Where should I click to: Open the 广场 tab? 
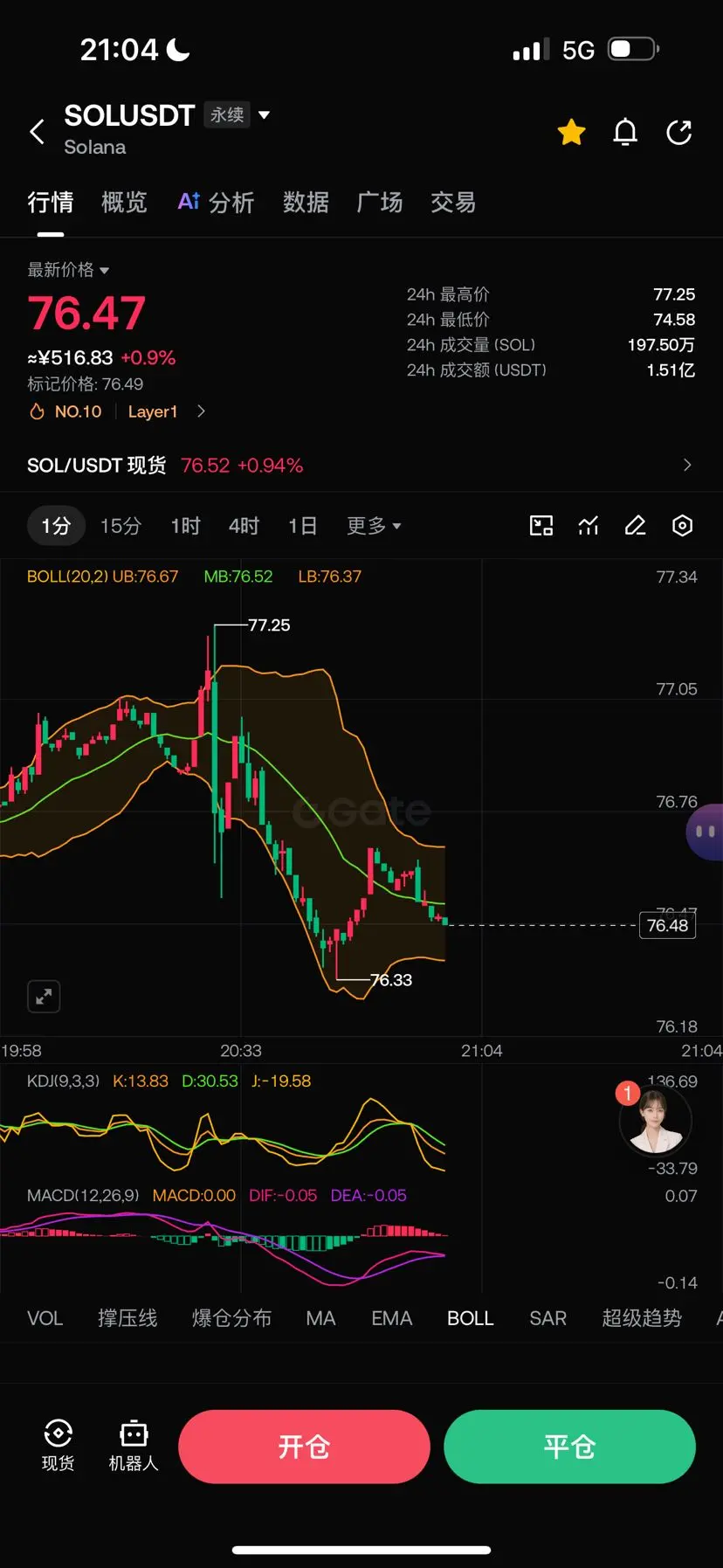[380, 203]
